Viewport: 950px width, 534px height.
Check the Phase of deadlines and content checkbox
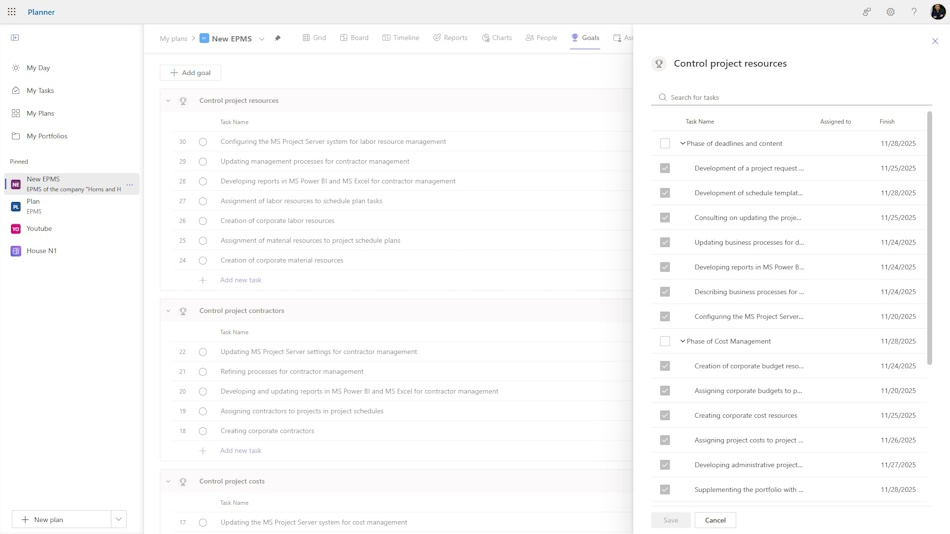tap(665, 144)
